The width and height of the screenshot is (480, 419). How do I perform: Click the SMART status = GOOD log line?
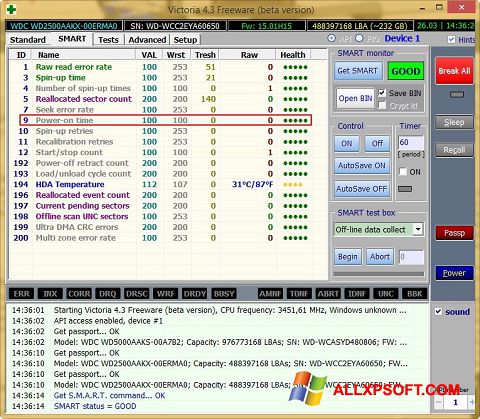coord(95,406)
